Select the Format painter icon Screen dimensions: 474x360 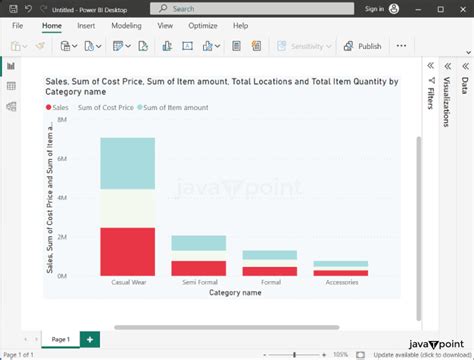coord(40,46)
